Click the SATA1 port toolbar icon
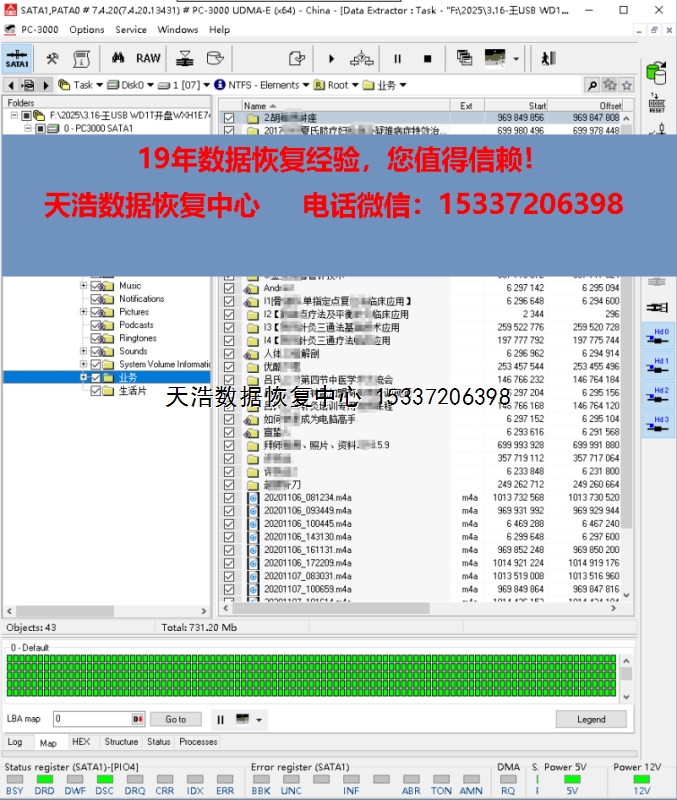677x800 pixels. coord(17,59)
